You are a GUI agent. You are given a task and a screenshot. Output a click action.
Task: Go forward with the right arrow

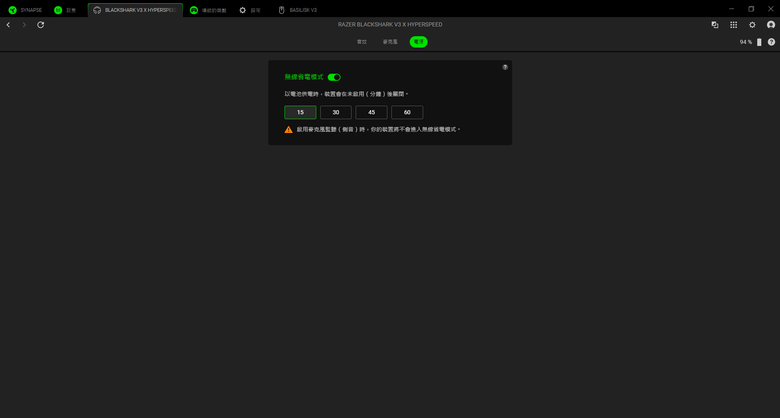click(x=24, y=24)
